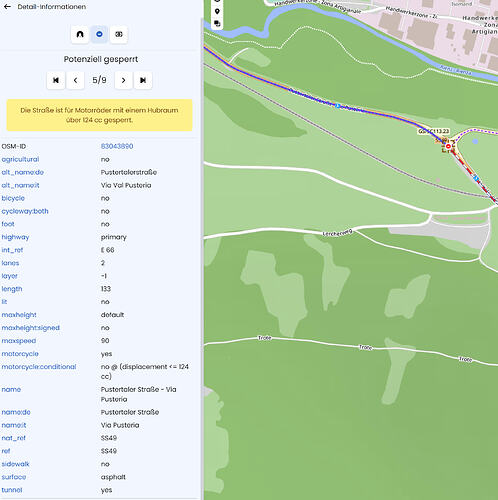The height and width of the screenshot is (500, 498).
Task: Click the blue direction arrow on route
Action: pyautogui.click(x=338, y=106)
